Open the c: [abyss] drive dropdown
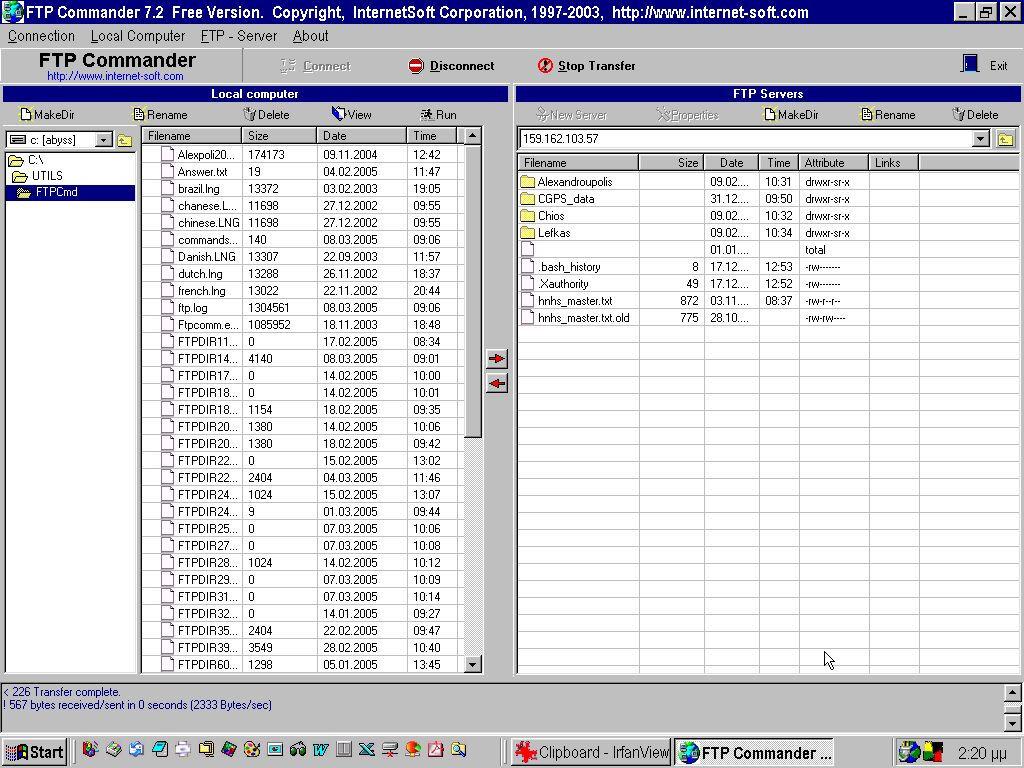 click(x=104, y=140)
